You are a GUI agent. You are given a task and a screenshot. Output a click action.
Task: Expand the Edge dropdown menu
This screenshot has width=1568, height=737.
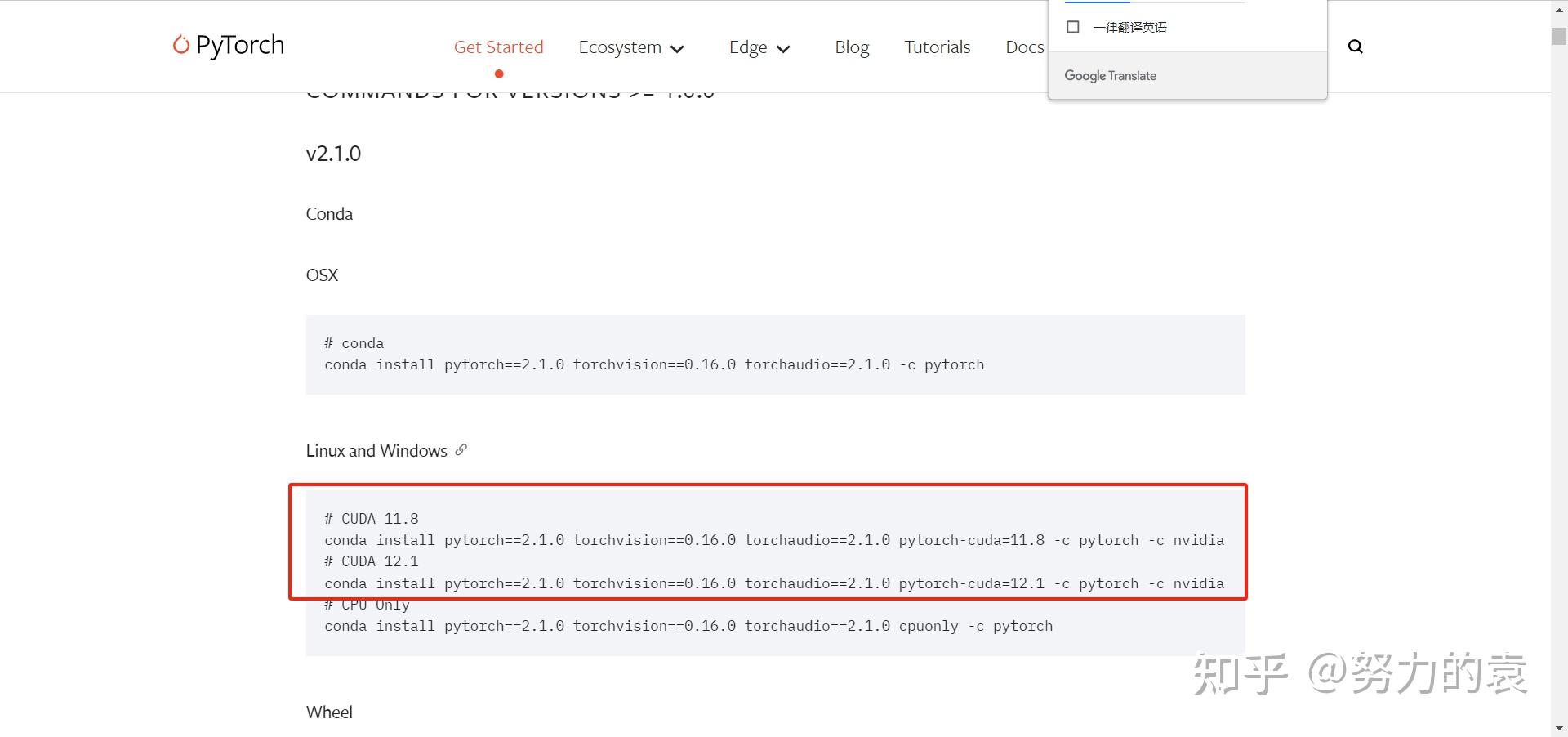(747, 47)
